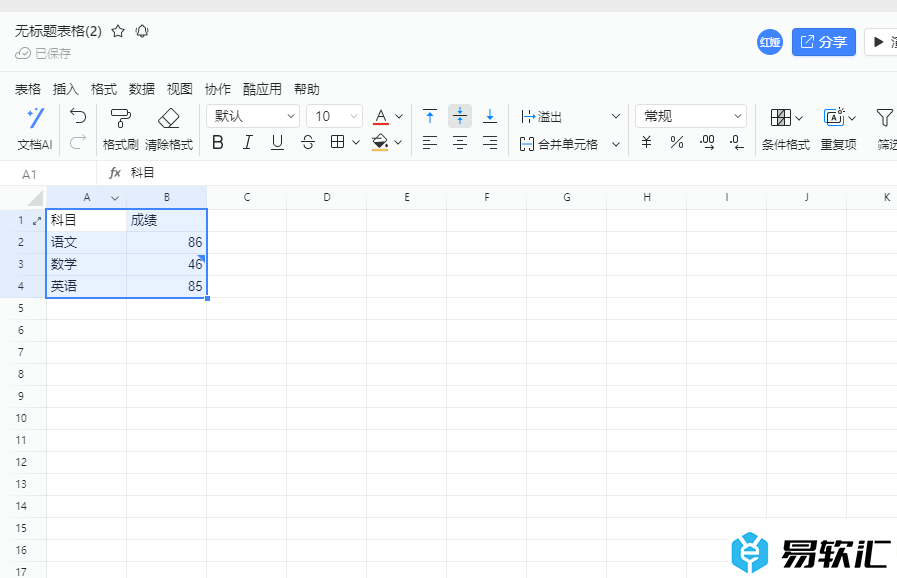Open 条件格式 conditional formatting

click(785, 129)
